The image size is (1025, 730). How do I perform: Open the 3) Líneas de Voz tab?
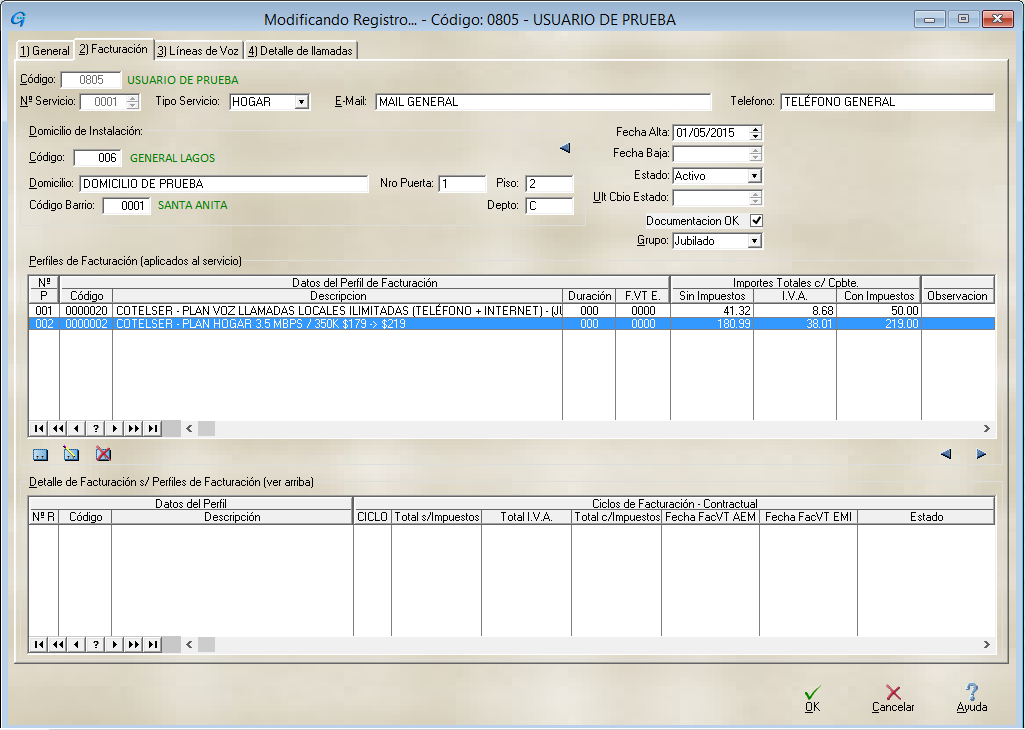pos(198,51)
